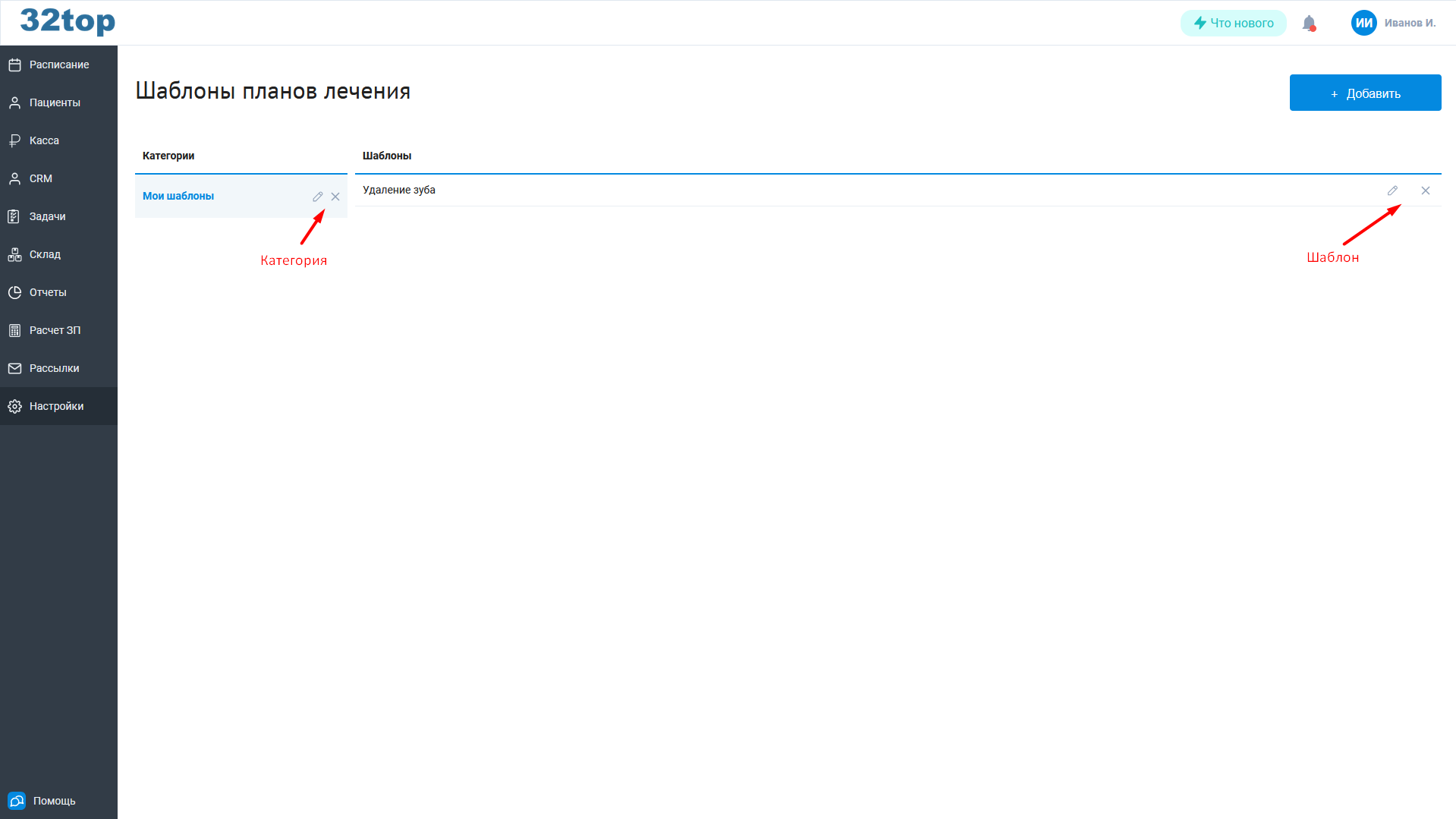
Task: Open the Склад menu item
Action: coord(45,254)
